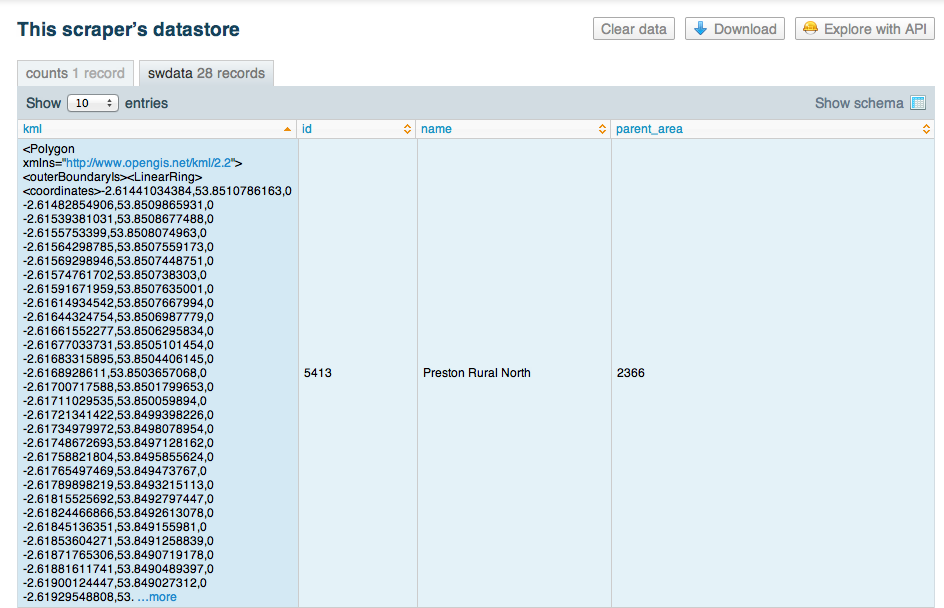Click the kml column sort arrow

click(x=288, y=129)
